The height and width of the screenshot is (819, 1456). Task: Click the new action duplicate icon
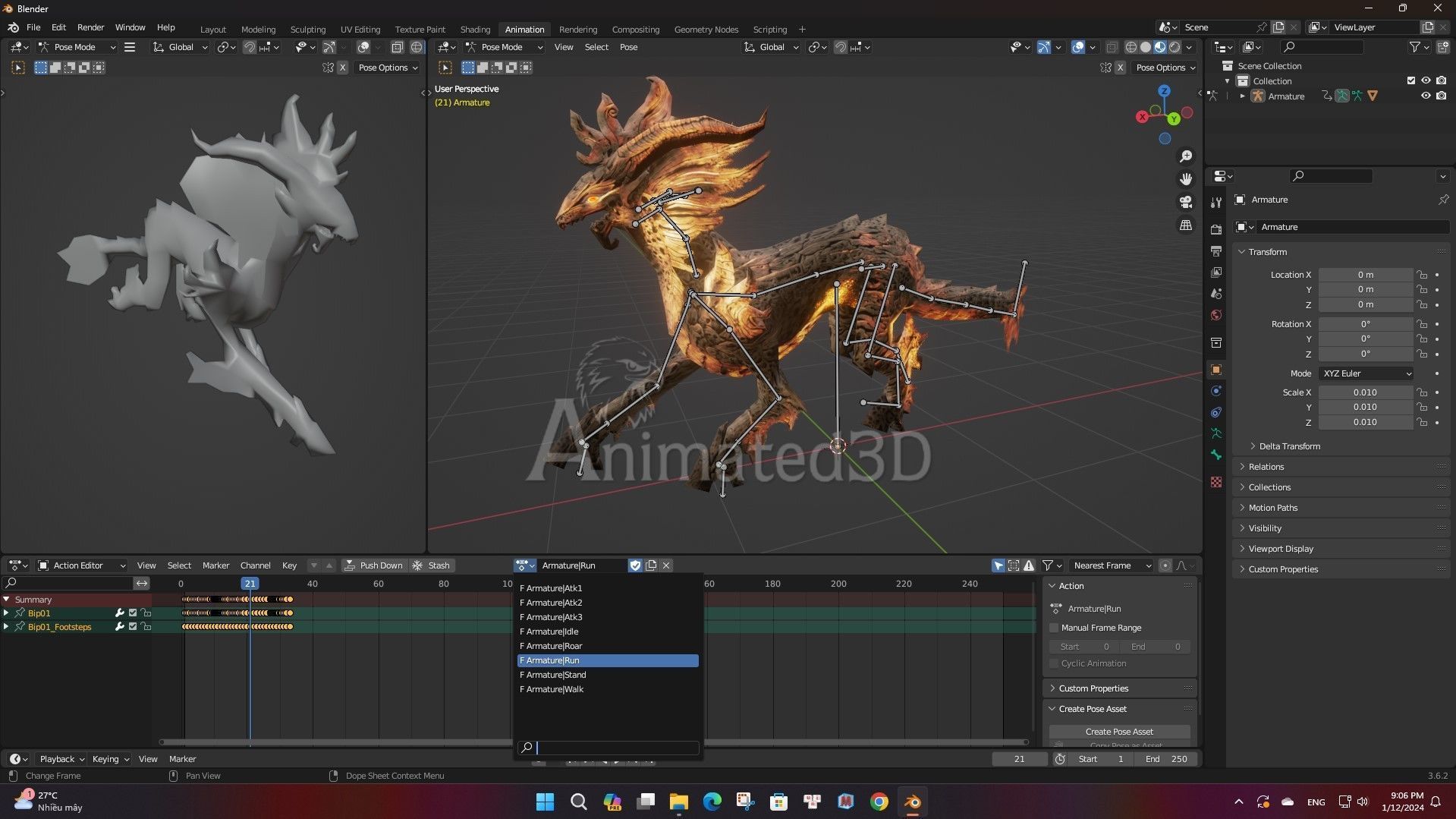tap(651, 565)
